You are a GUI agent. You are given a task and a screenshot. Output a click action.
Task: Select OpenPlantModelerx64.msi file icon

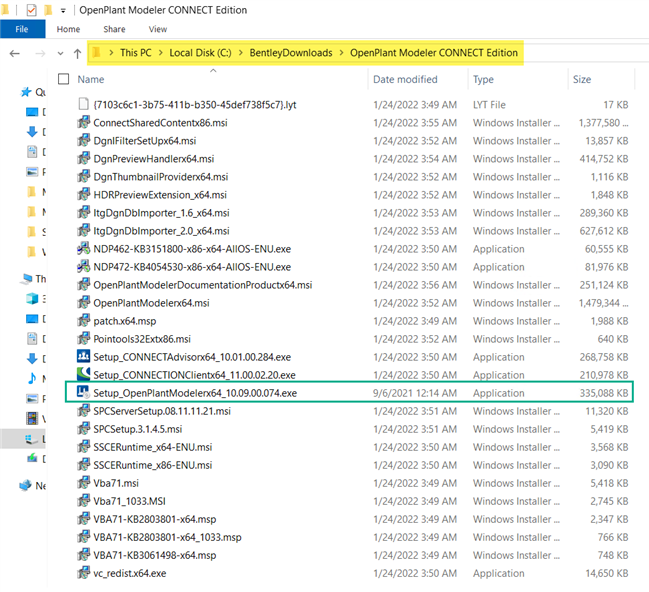[84, 303]
